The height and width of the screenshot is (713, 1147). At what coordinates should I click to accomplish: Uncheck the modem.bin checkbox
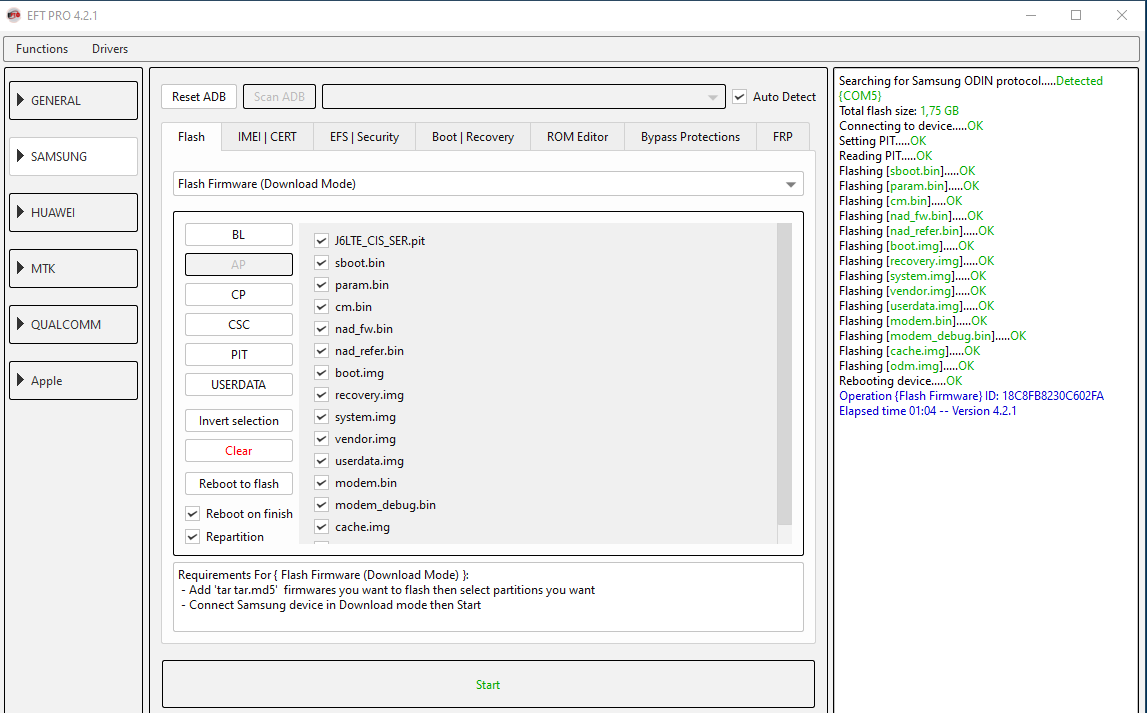pos(321,483)
